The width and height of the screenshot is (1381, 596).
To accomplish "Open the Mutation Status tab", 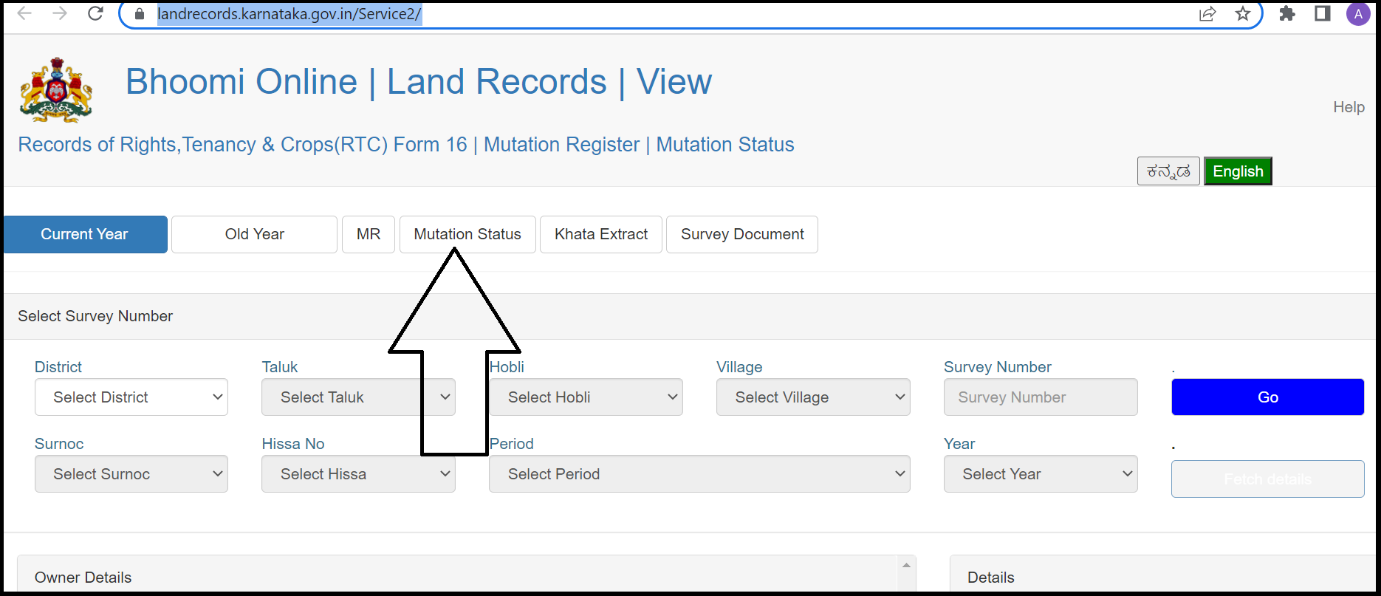I will click(x=467, y=234).
